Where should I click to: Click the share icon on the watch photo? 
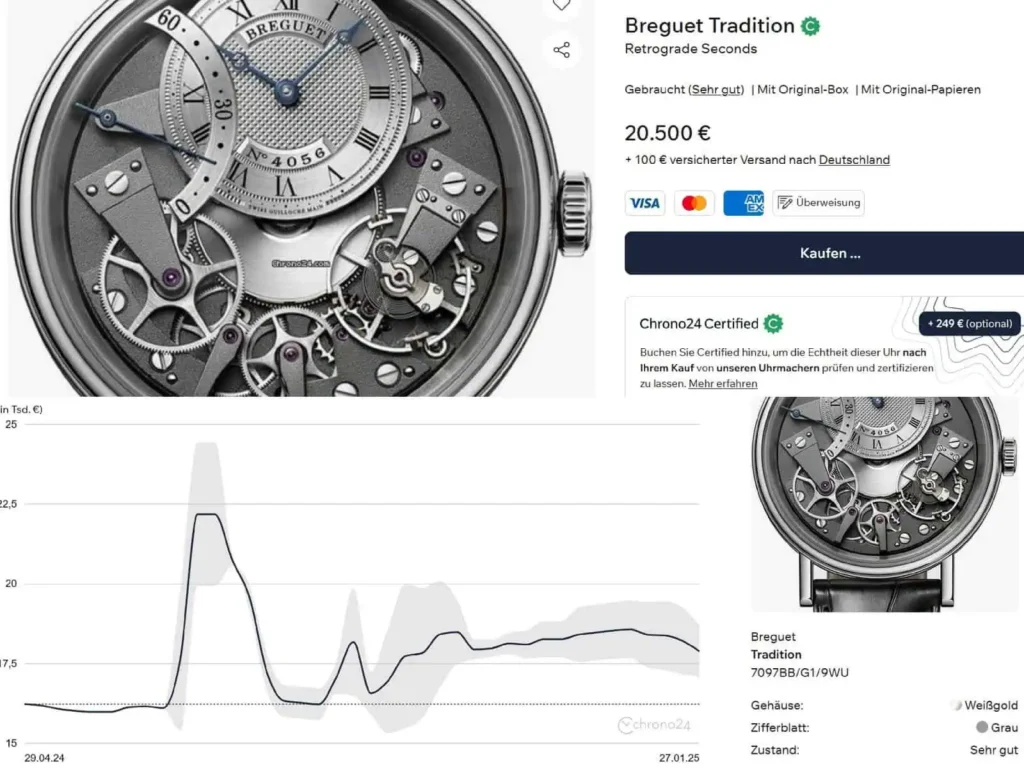pyautogui.click(x=562, y=50)
